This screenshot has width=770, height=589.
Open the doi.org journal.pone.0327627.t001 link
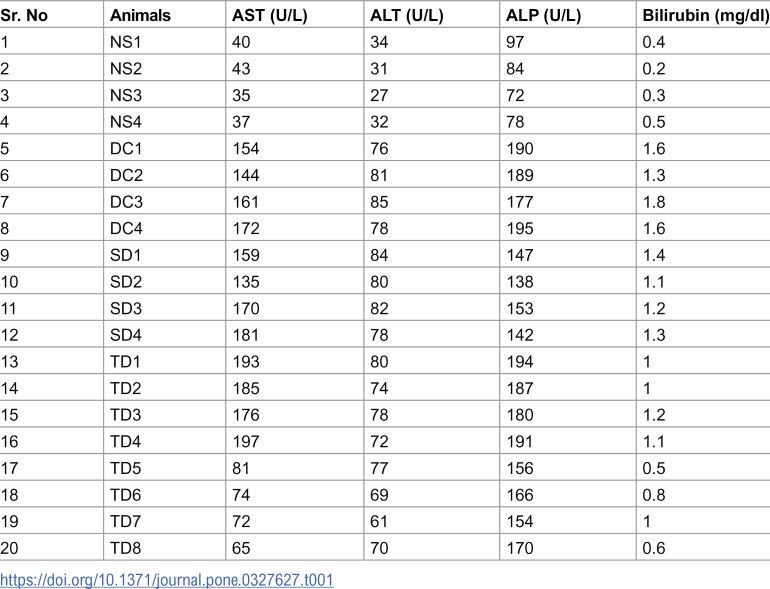click(x=166, y=580)
